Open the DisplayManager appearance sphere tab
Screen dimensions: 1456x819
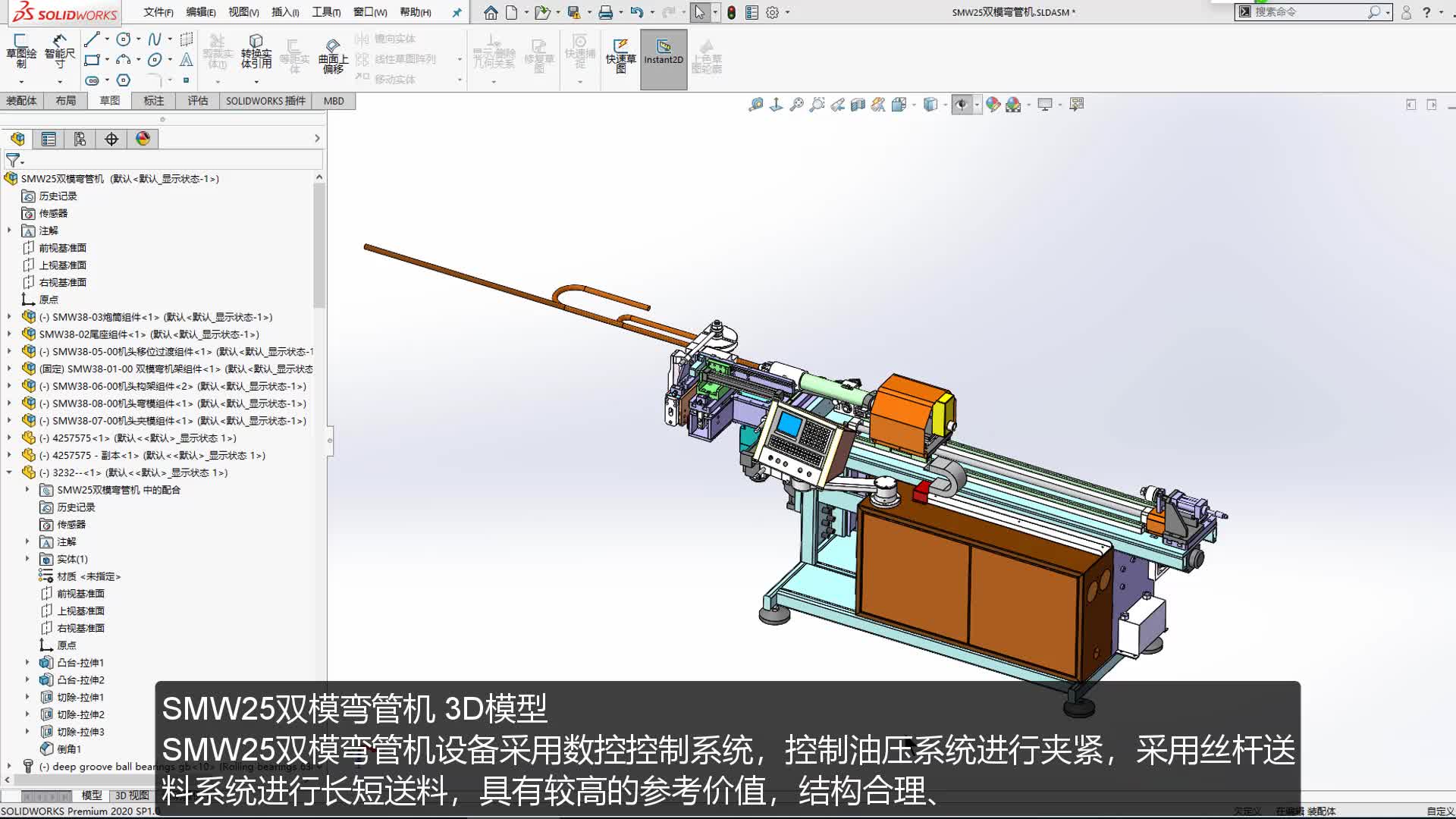[x=143, y=139]
